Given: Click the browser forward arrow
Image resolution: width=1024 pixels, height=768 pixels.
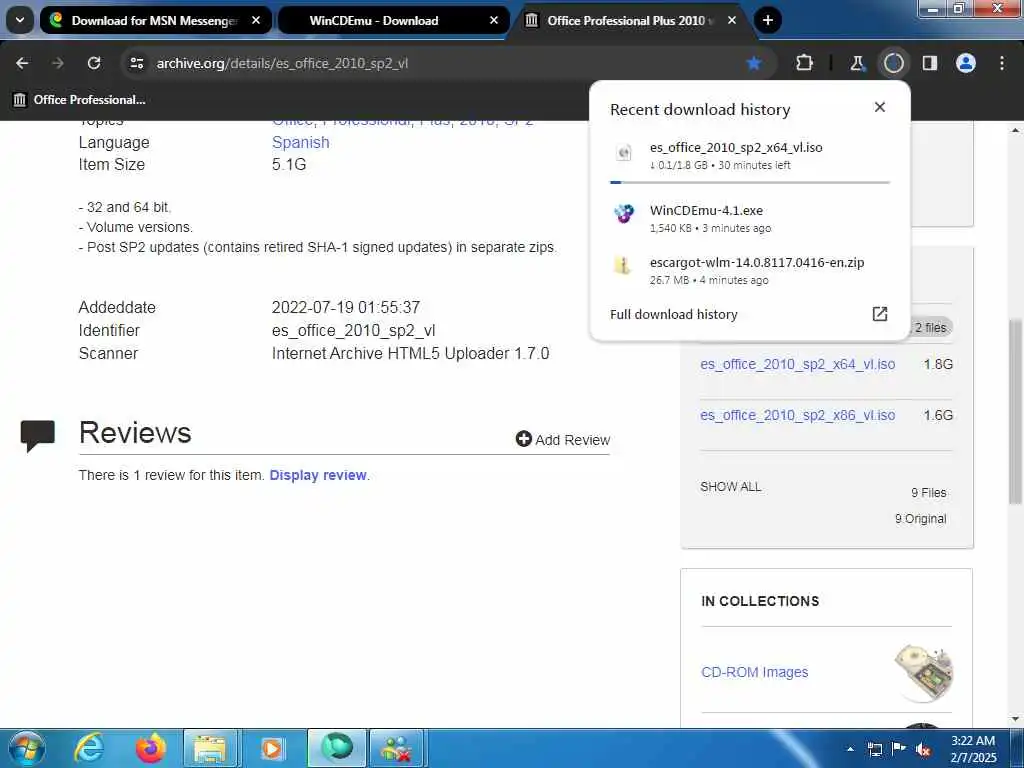Looking at the screenshot, I should tap(58, 63).
